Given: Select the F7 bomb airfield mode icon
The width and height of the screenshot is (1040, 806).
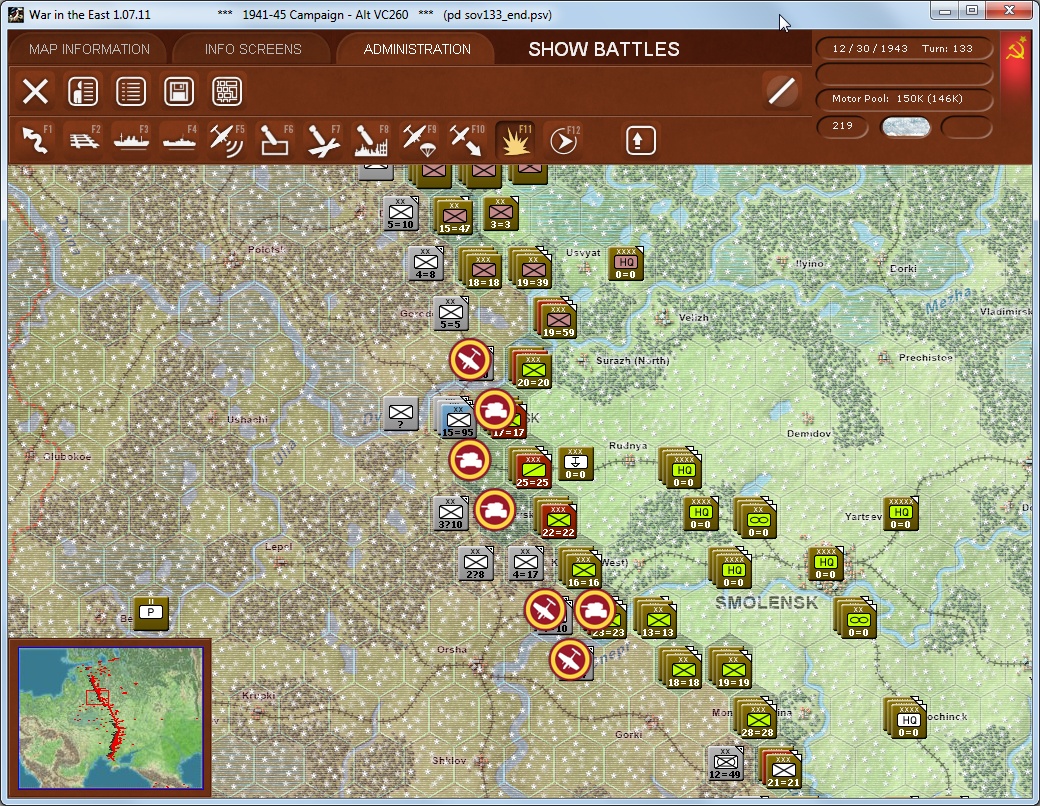Looking at the screenshot, I should (x=324, y=140).
